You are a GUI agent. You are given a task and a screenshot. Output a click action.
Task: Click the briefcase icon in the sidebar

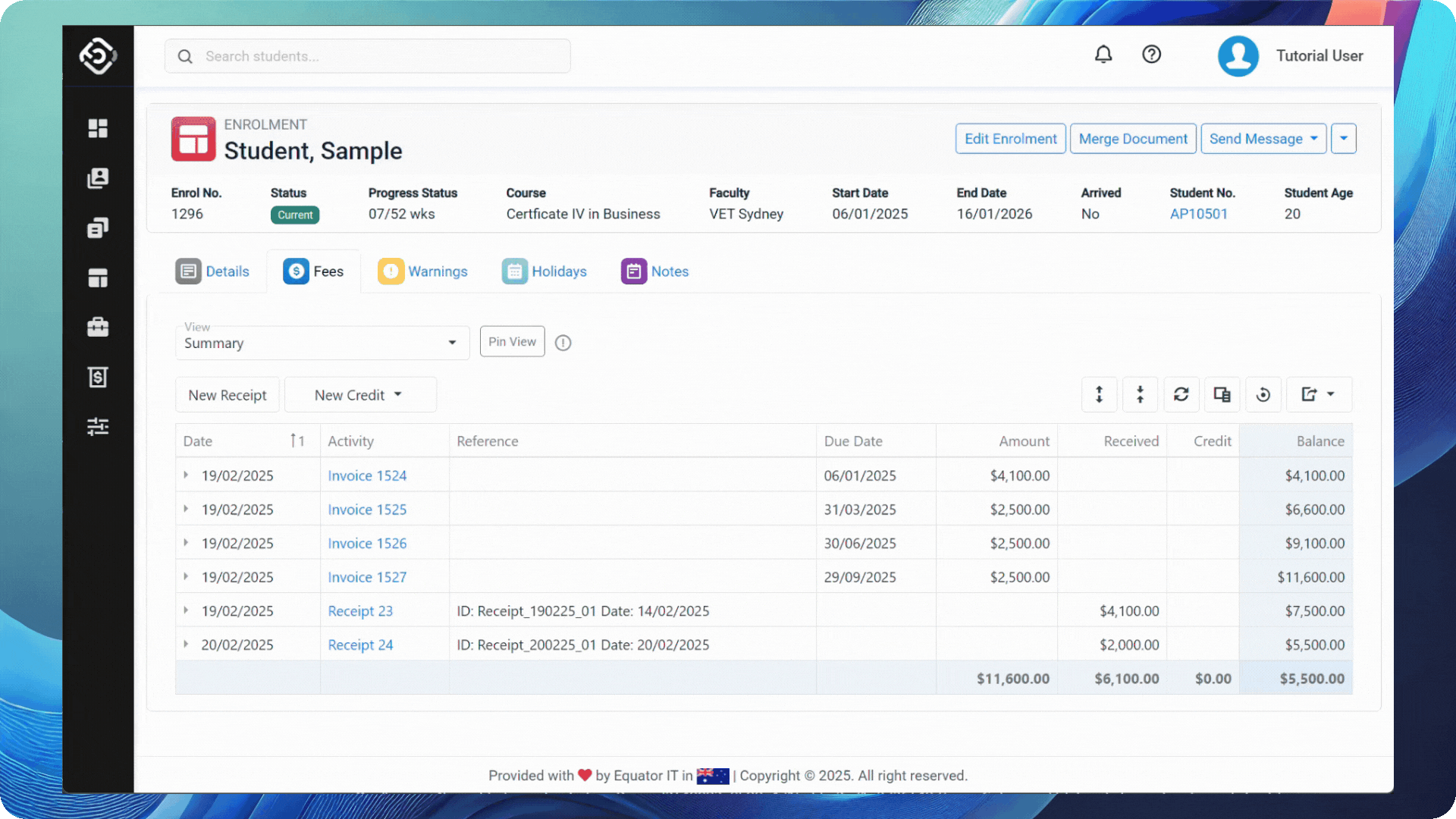tap(98, 327)
